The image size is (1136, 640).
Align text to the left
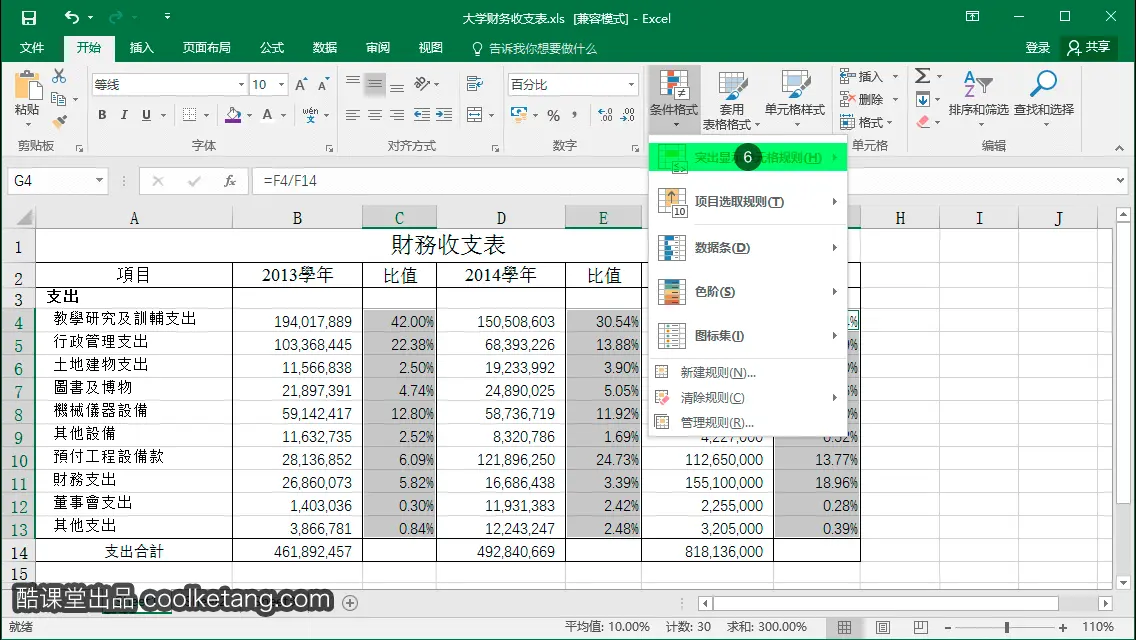coord(352,115)
